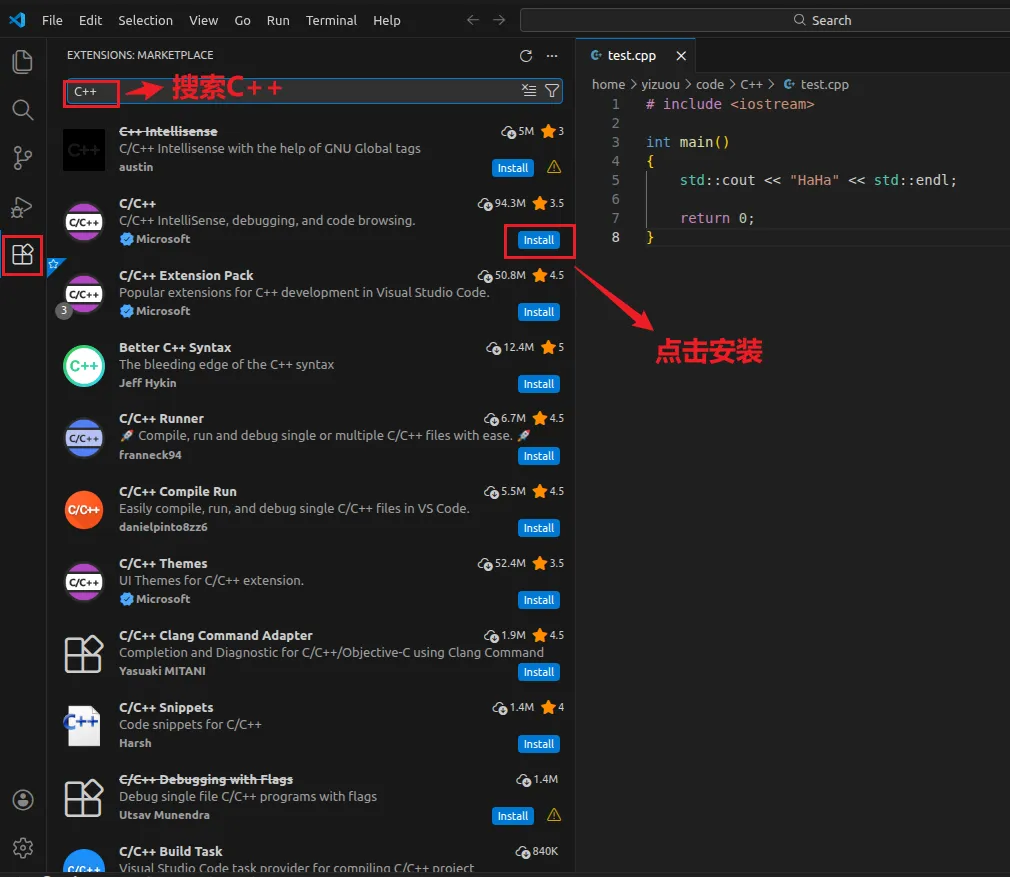Install the C++ Intellisense extension

[513, 168]
